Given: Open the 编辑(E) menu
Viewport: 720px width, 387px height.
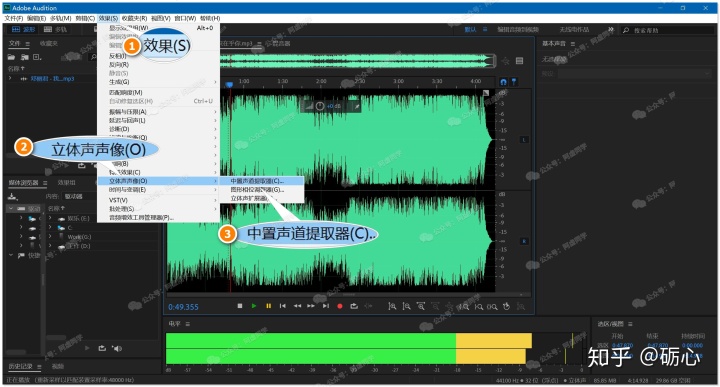Looking at the screenshot, I should pyautogui.click(x=36, y=18).
